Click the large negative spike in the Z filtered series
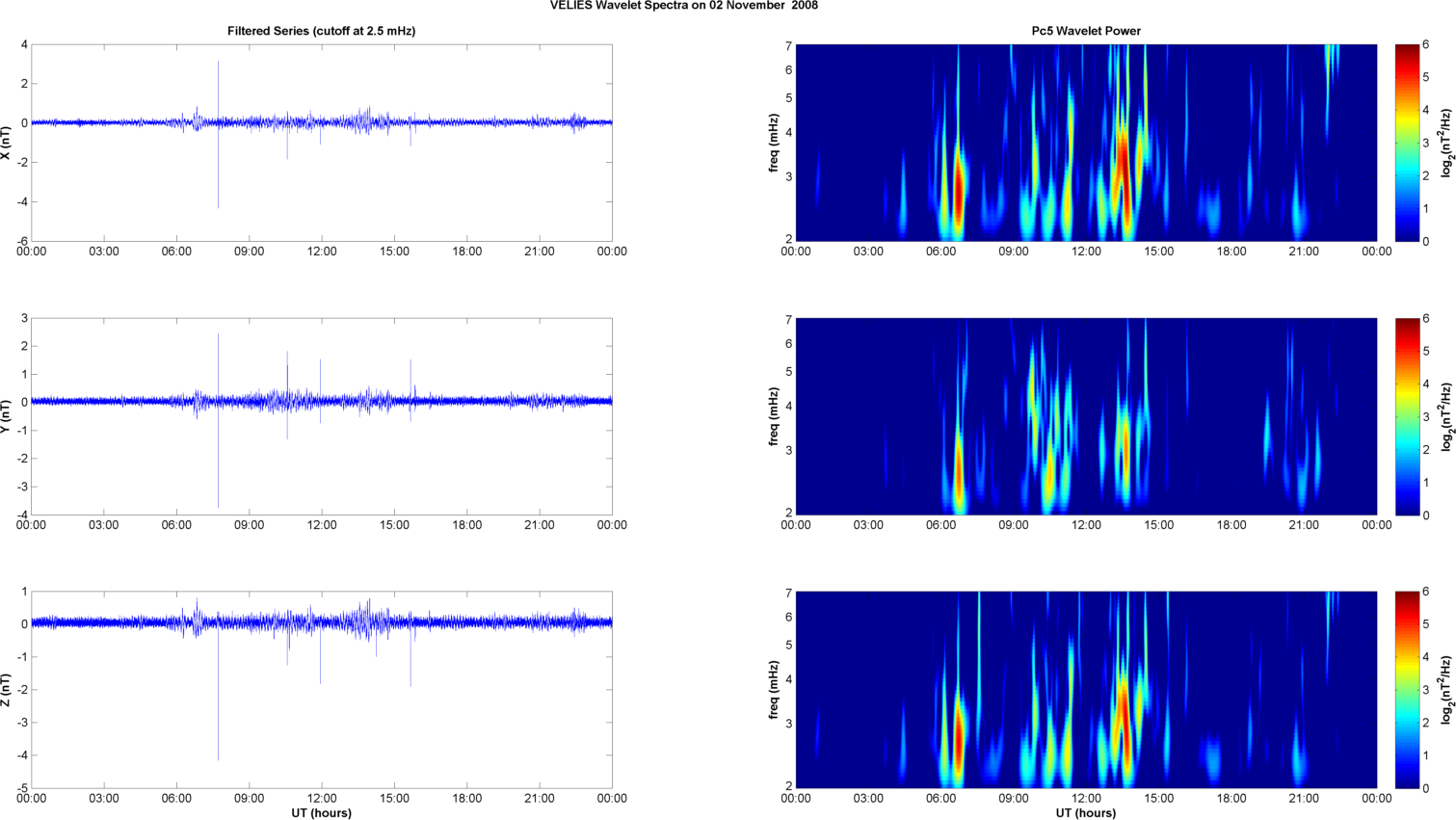 pos(218,694)
